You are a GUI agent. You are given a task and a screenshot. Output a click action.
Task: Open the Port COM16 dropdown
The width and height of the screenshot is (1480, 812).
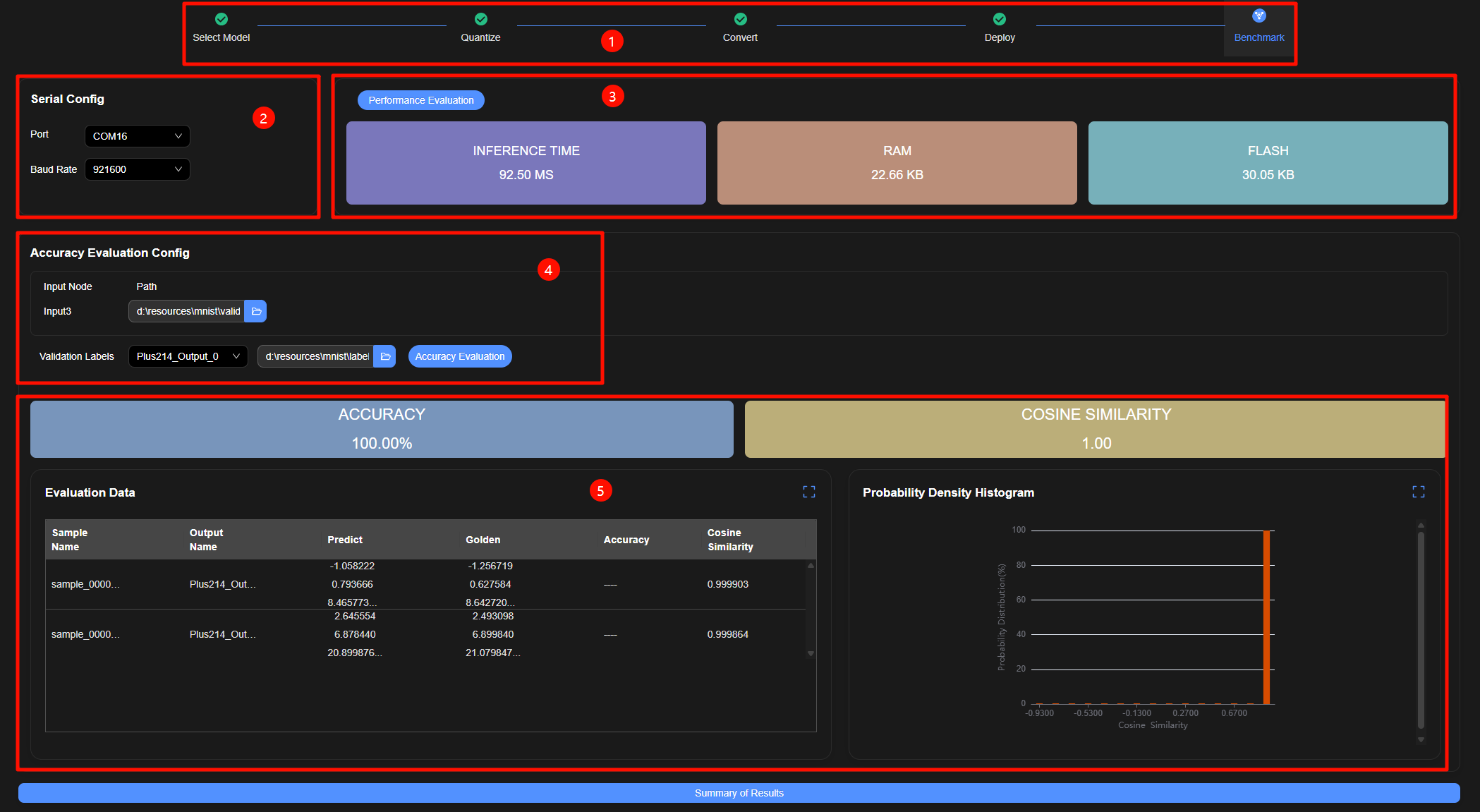point(138,136)
